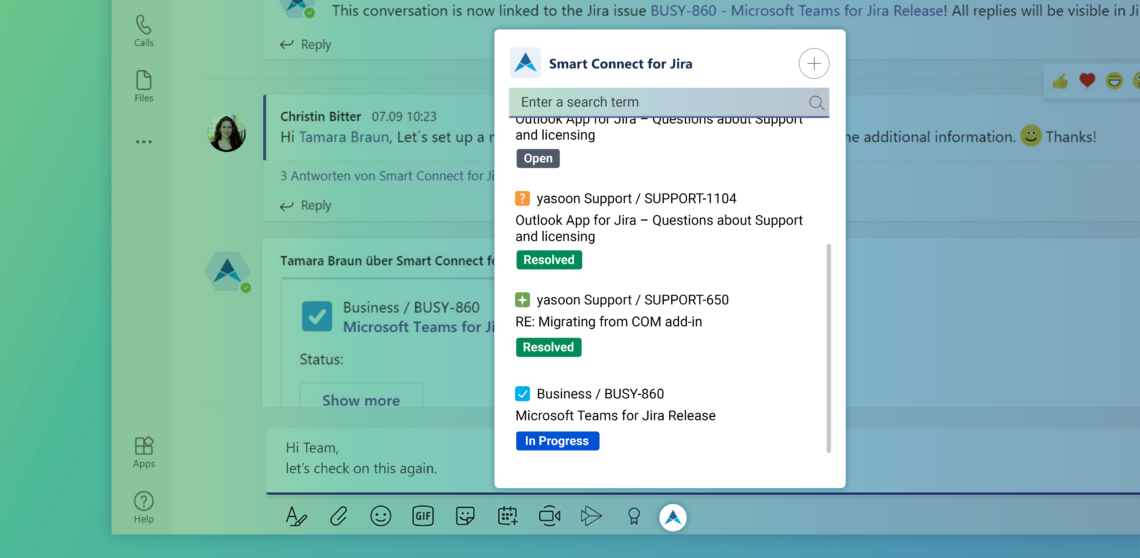Screen dimensions: 1140x558
Task: Click Christin Bitter's profile picture
Action: click(227, 133)
